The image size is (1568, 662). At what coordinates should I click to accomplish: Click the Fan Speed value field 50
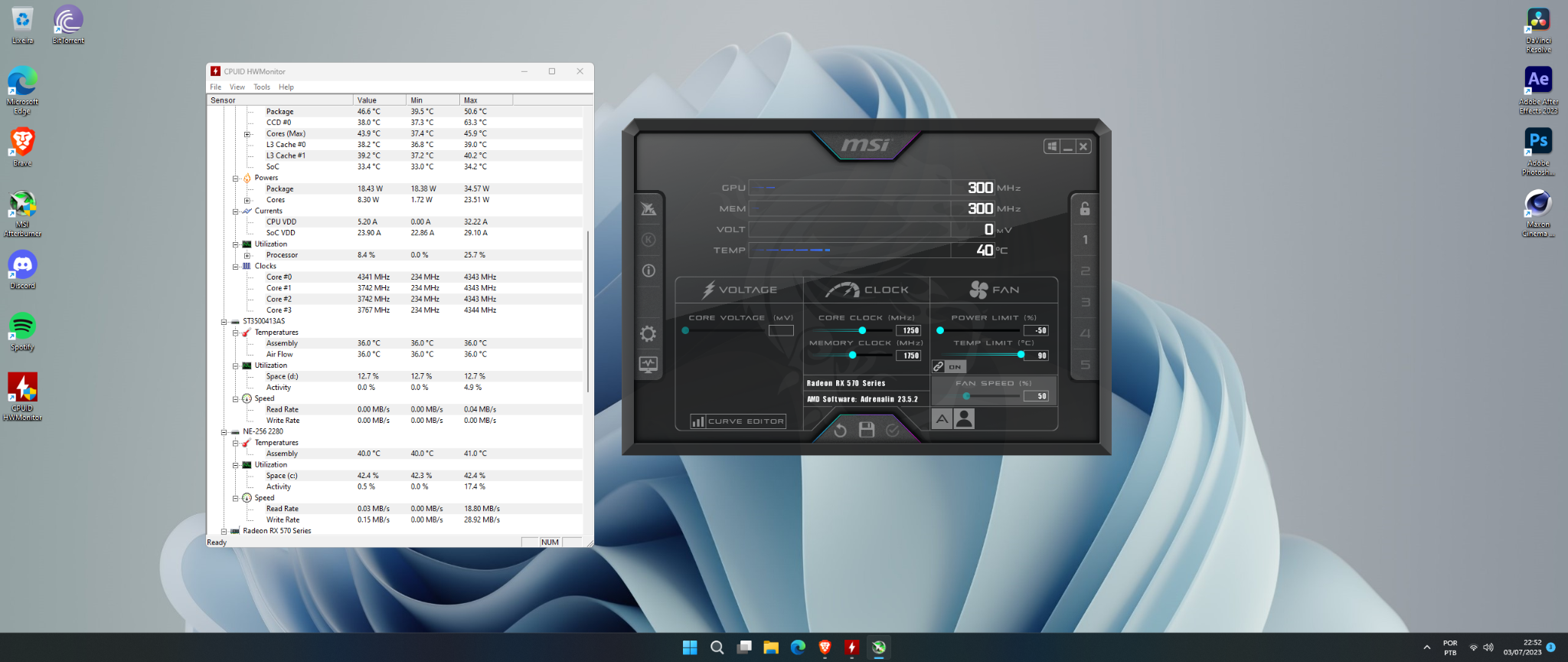pos(1036,396)
